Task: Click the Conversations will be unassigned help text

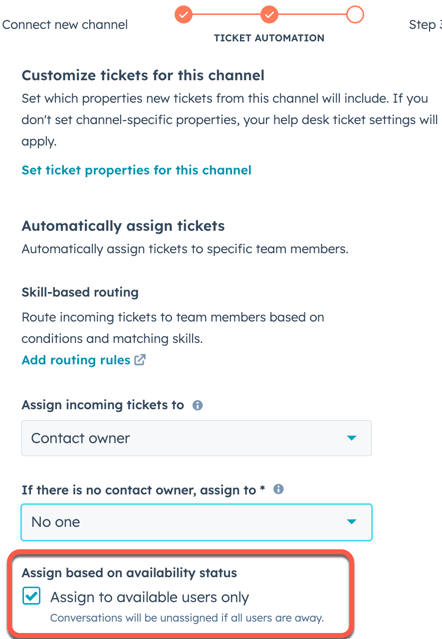Action: point(187,618)
